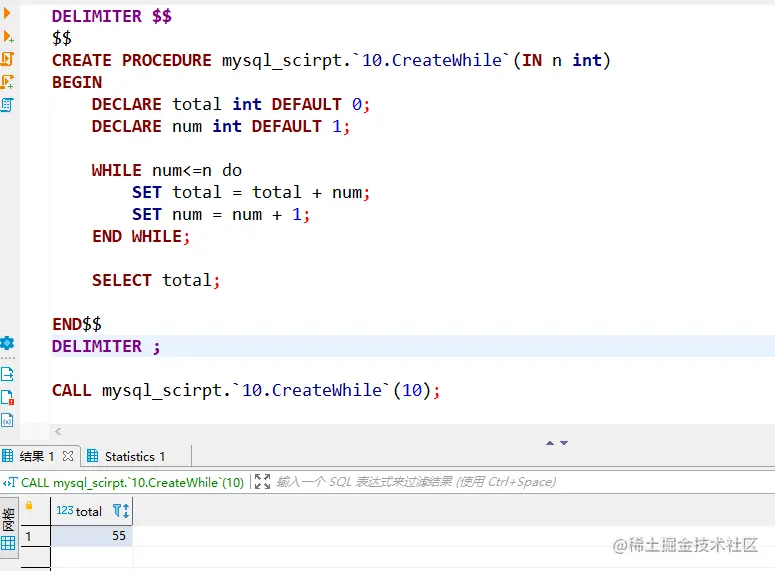The image size is (775, 571).
Task: Click the CALL statement in the editor
Action: pos(246,390)
